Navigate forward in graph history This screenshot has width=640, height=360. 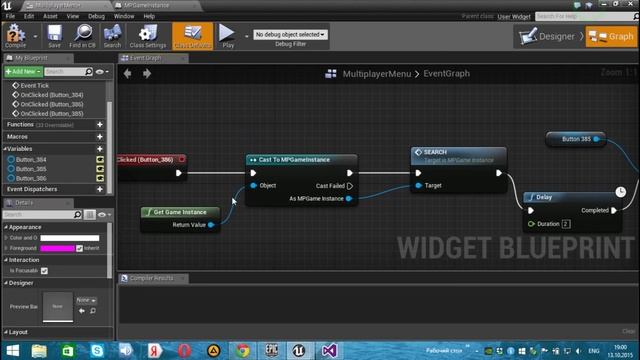pos(147,73)
